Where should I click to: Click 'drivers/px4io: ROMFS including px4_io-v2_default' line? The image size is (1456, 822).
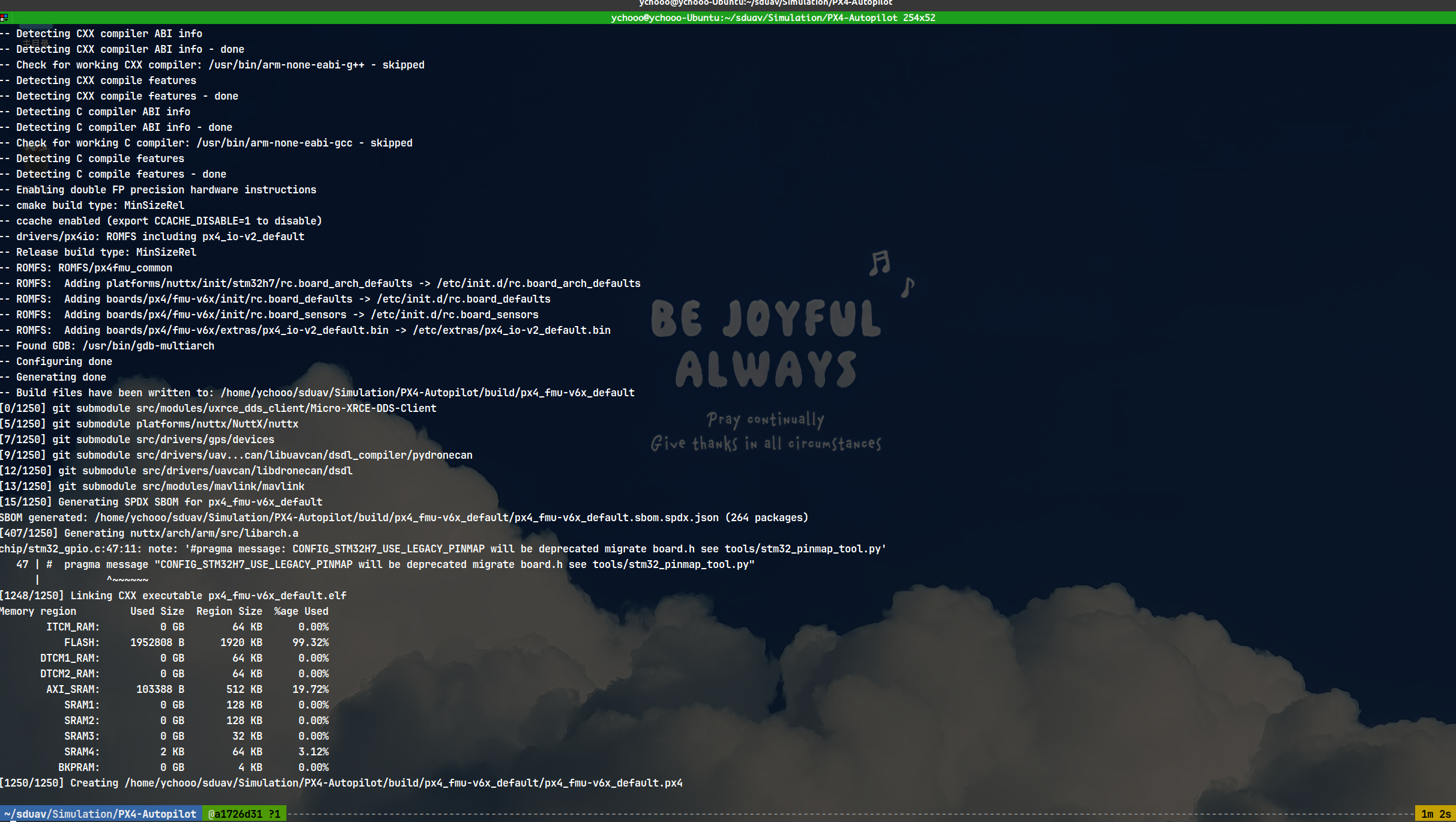[153, 237]
